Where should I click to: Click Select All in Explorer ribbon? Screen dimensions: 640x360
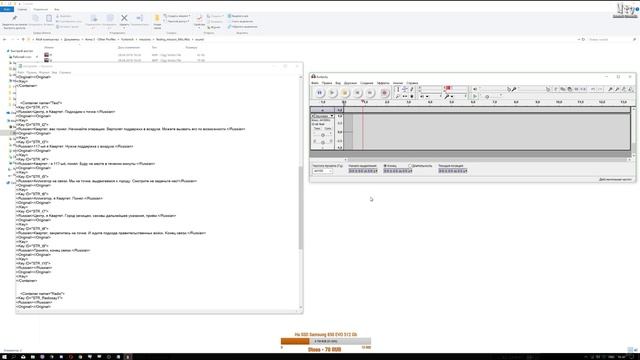(238, 16)
